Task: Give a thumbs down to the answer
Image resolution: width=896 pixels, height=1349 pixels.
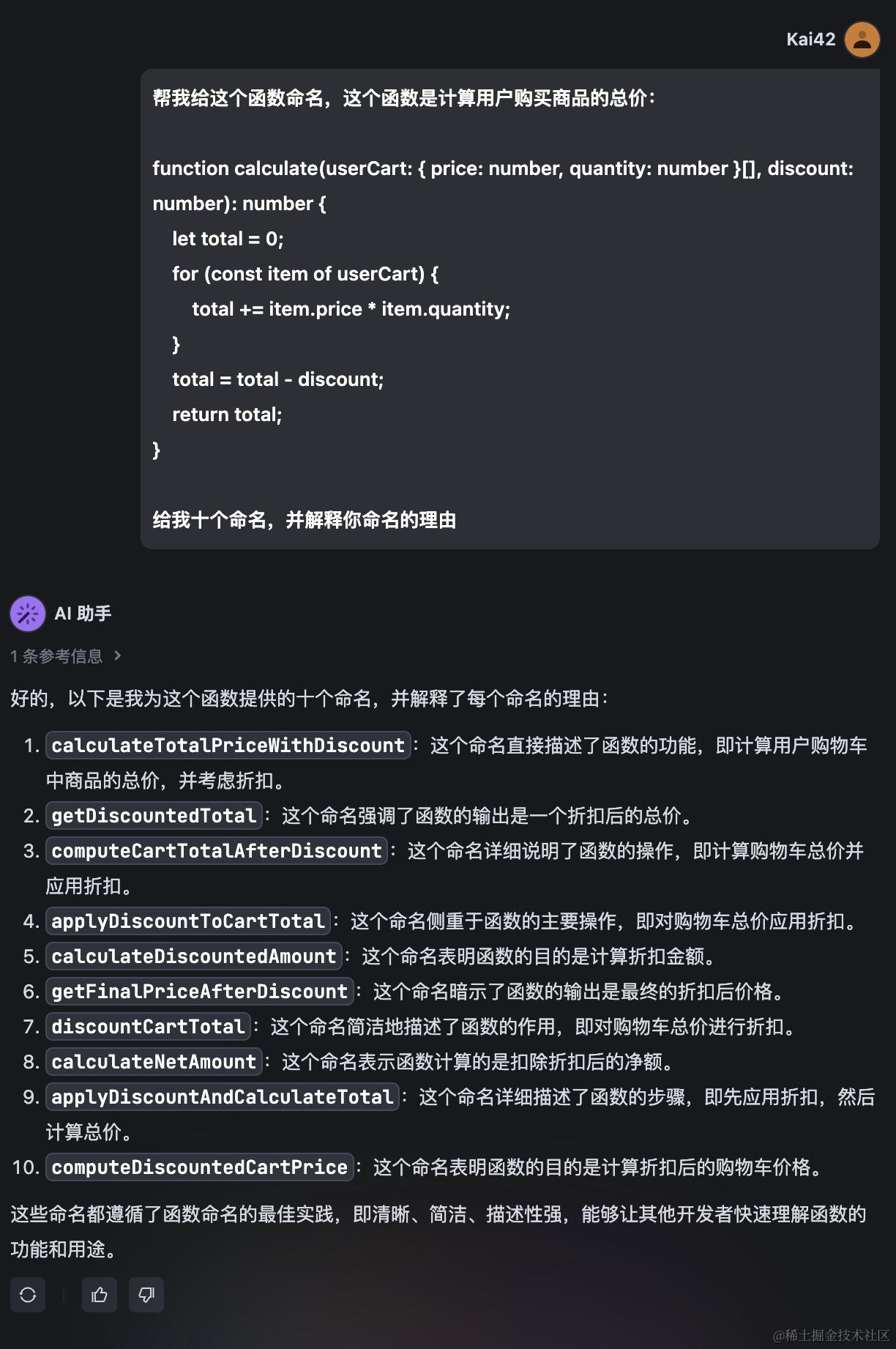Action: (x=146, y=1295)
